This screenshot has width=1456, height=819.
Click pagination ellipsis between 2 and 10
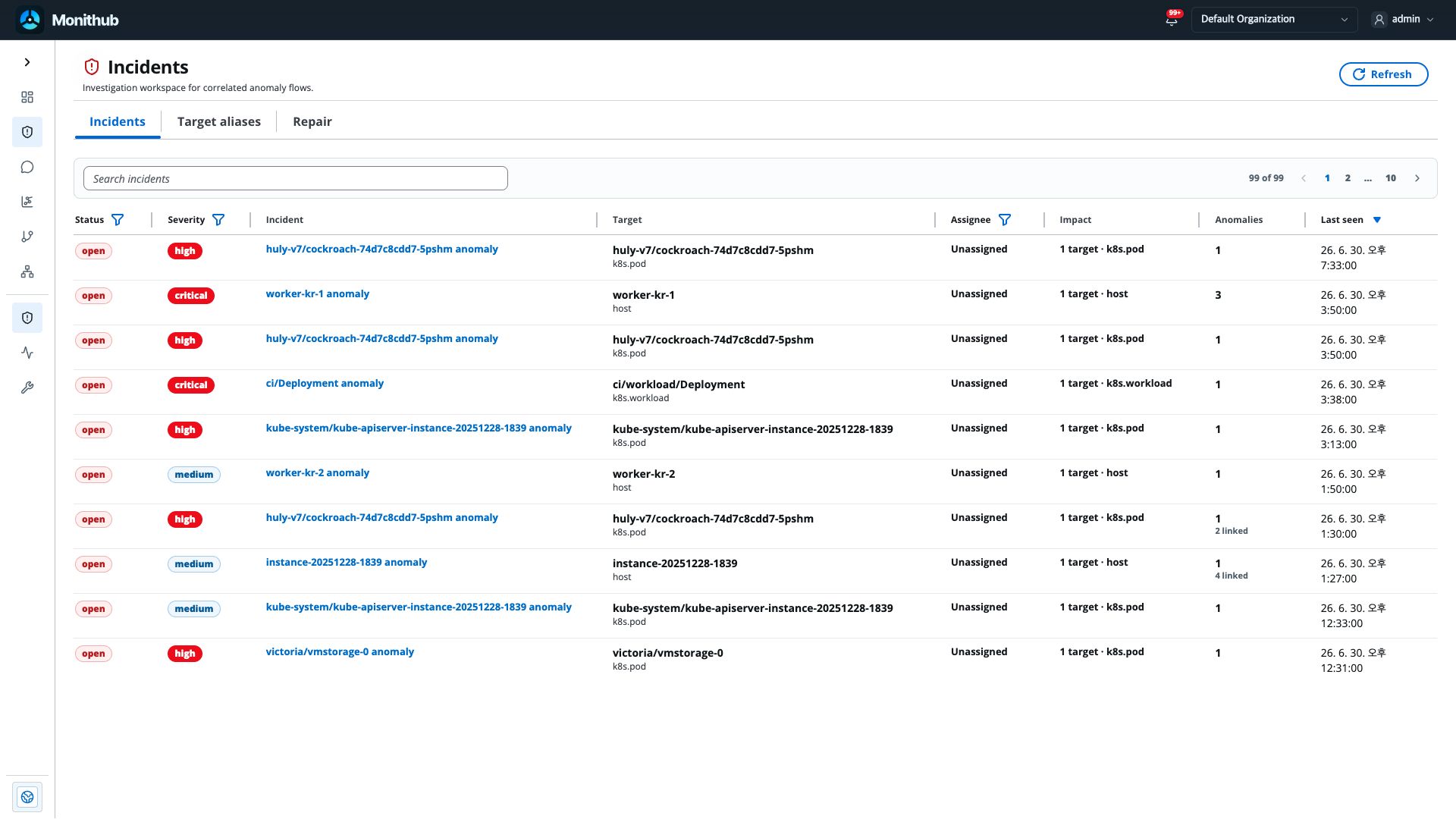tap(1368, 178)
